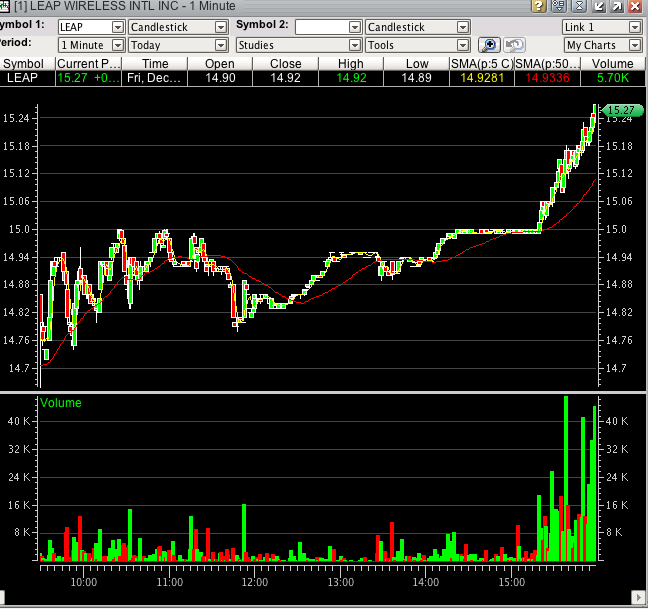Click the Volume column header

tap(611, 63)
